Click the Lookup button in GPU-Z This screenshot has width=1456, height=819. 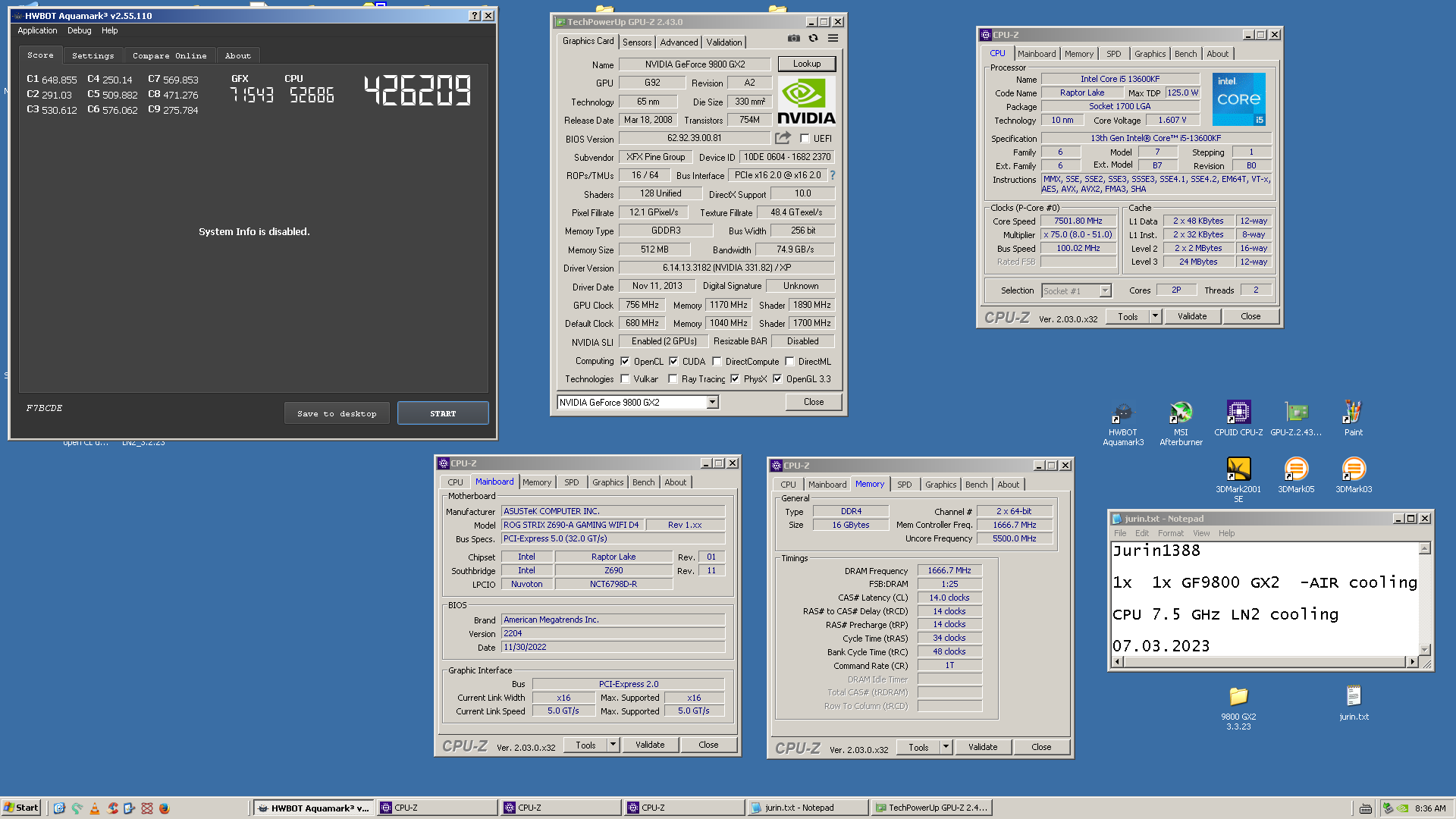[x=806, y=64]
